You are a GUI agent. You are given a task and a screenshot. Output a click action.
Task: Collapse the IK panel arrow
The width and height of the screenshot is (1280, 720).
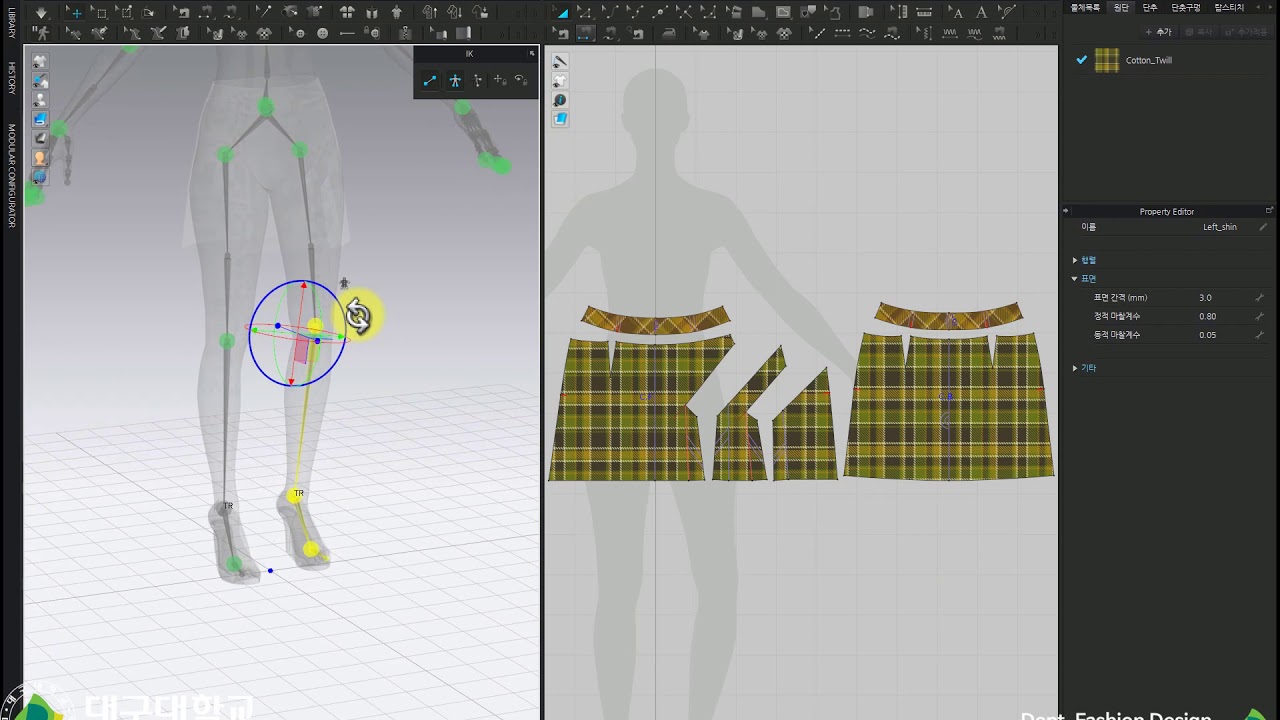pos(532,53)
